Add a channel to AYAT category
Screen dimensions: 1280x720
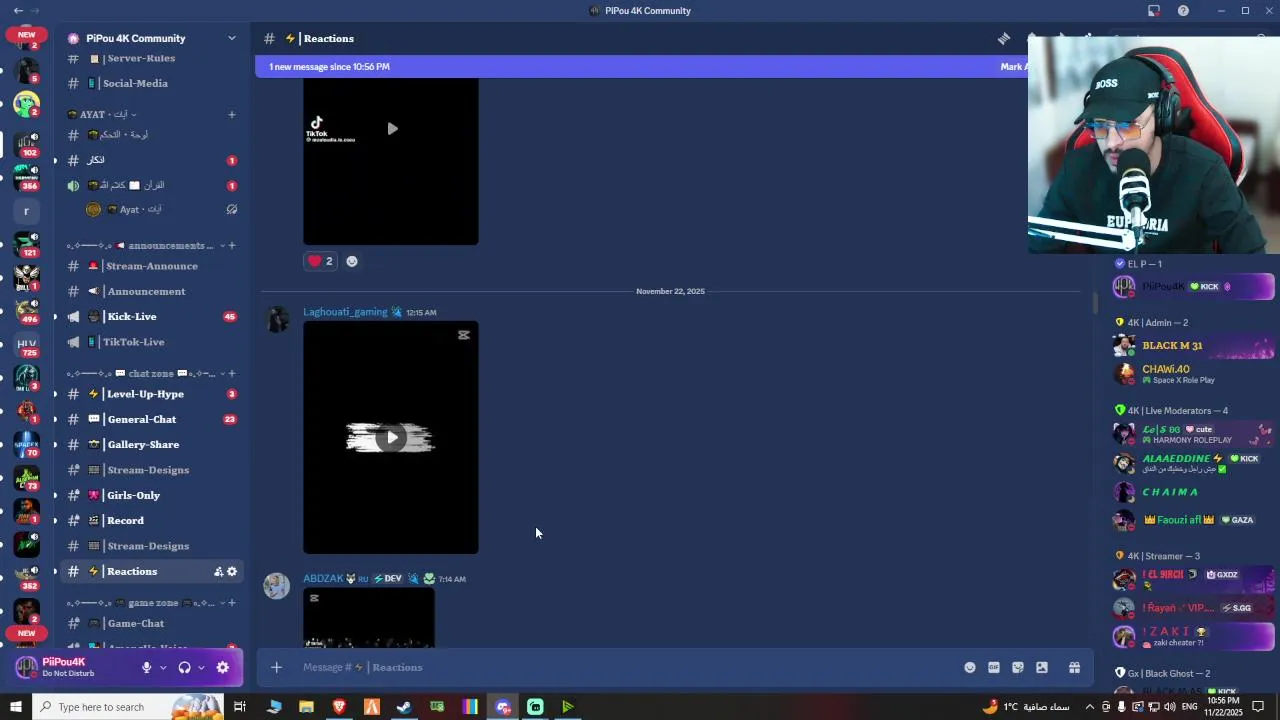coord(231,114)
